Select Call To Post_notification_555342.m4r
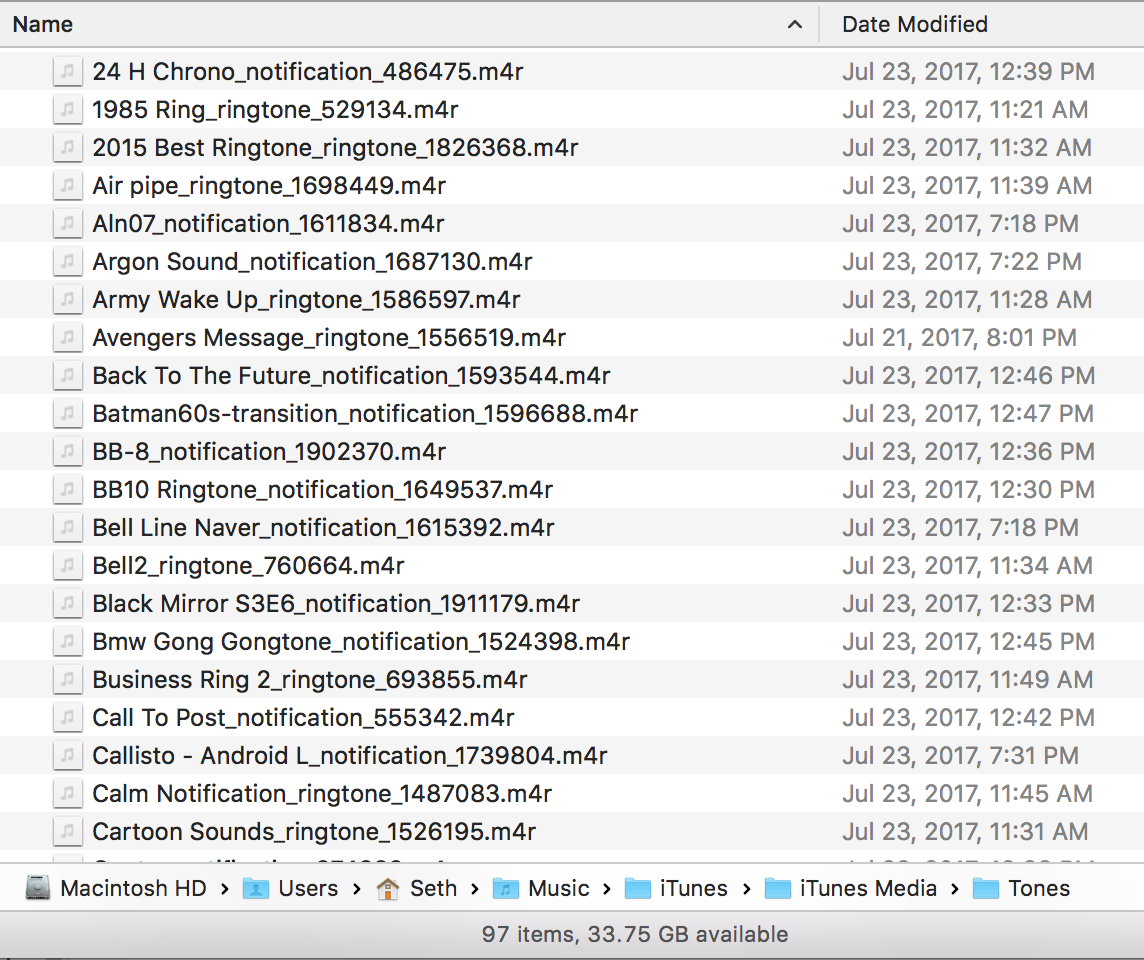This screenshot has height=960, width=1144. [303, 716]
